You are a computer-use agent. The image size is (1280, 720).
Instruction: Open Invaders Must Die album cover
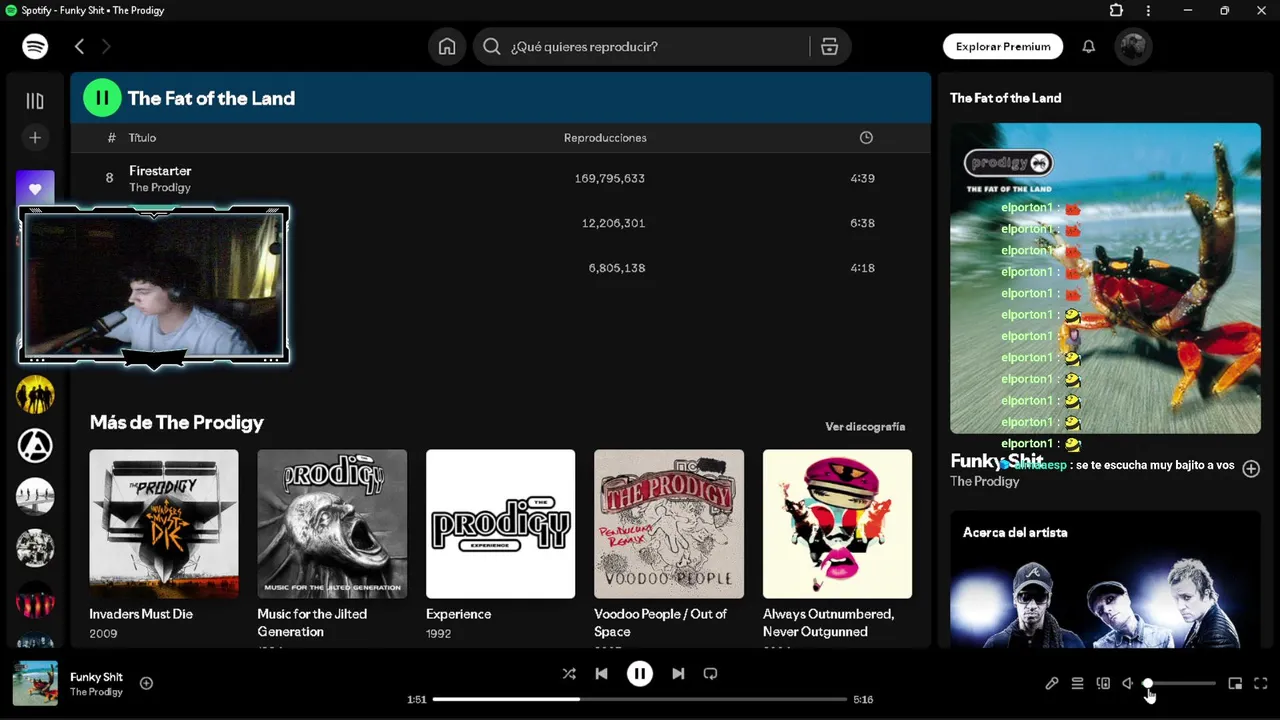[x=164, y=524]
